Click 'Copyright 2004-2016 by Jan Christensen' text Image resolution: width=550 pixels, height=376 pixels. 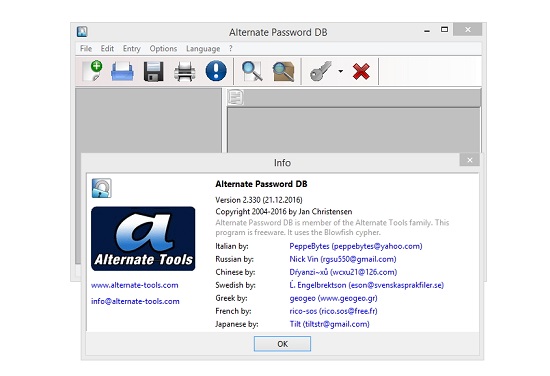284,212
